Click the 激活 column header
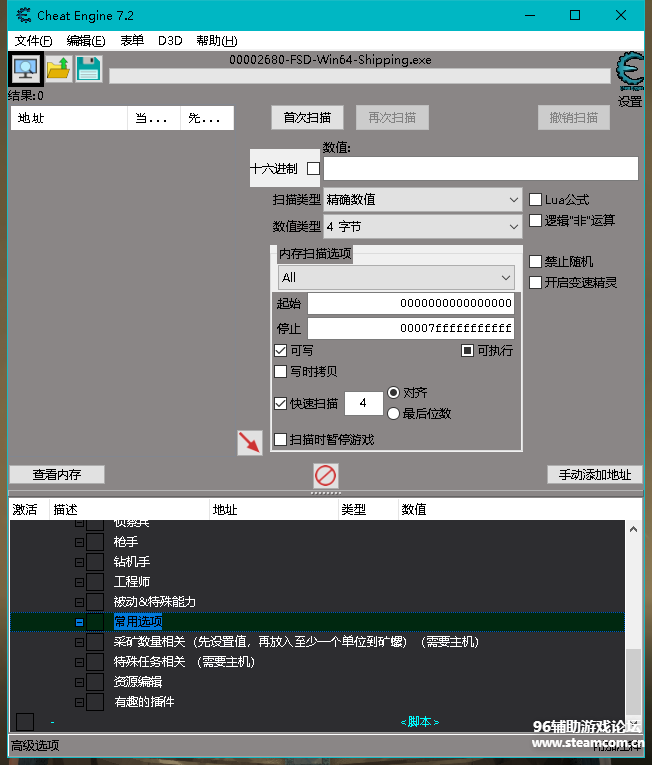Viewport: 652px width, 765px height. tap(29, 510)
